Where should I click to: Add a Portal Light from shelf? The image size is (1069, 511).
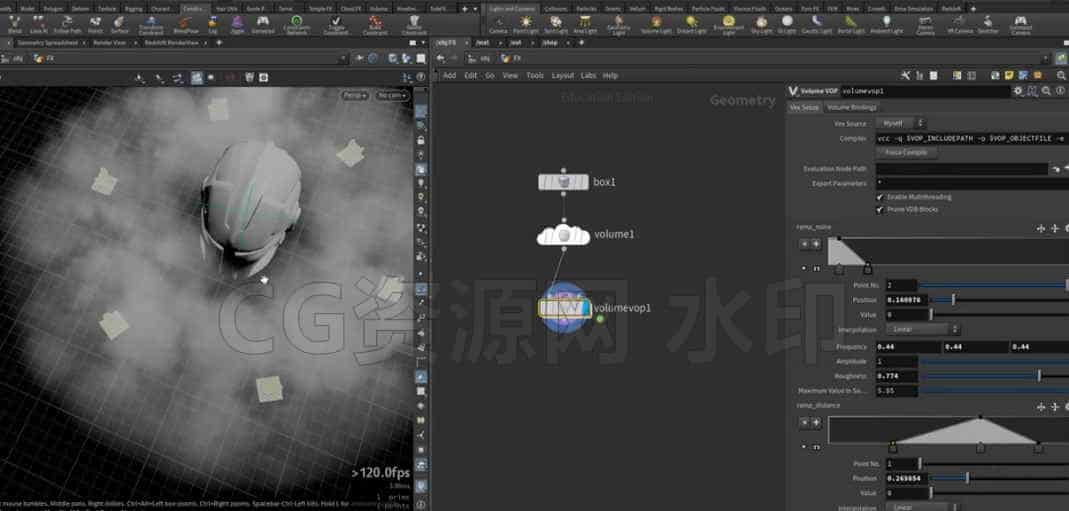tap(851, 25)
